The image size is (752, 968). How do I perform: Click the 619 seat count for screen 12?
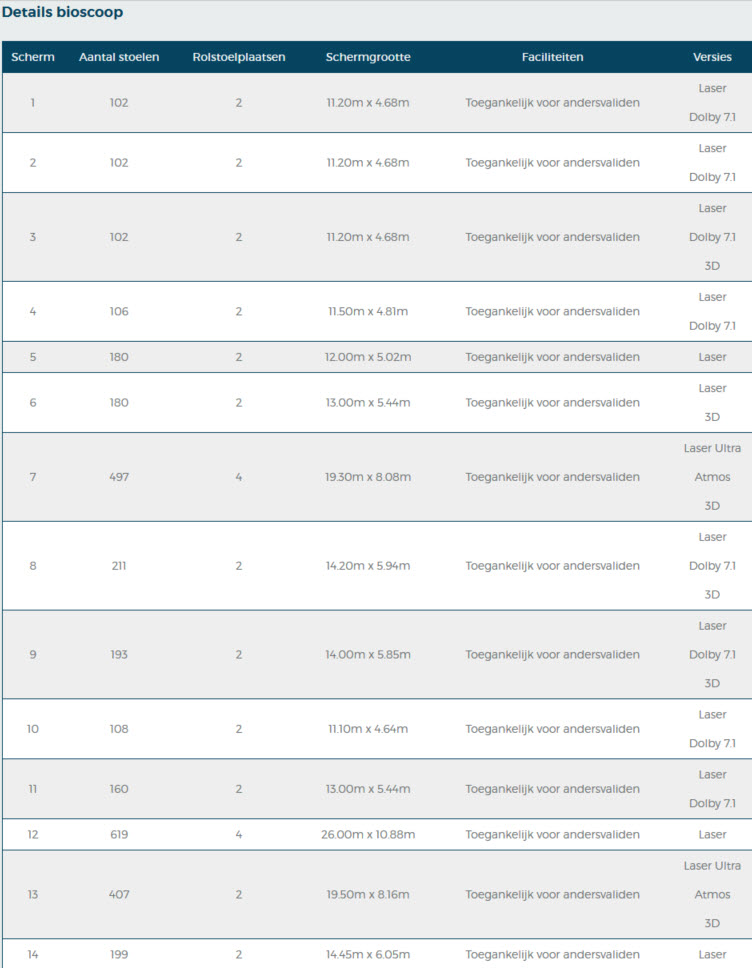119,834
